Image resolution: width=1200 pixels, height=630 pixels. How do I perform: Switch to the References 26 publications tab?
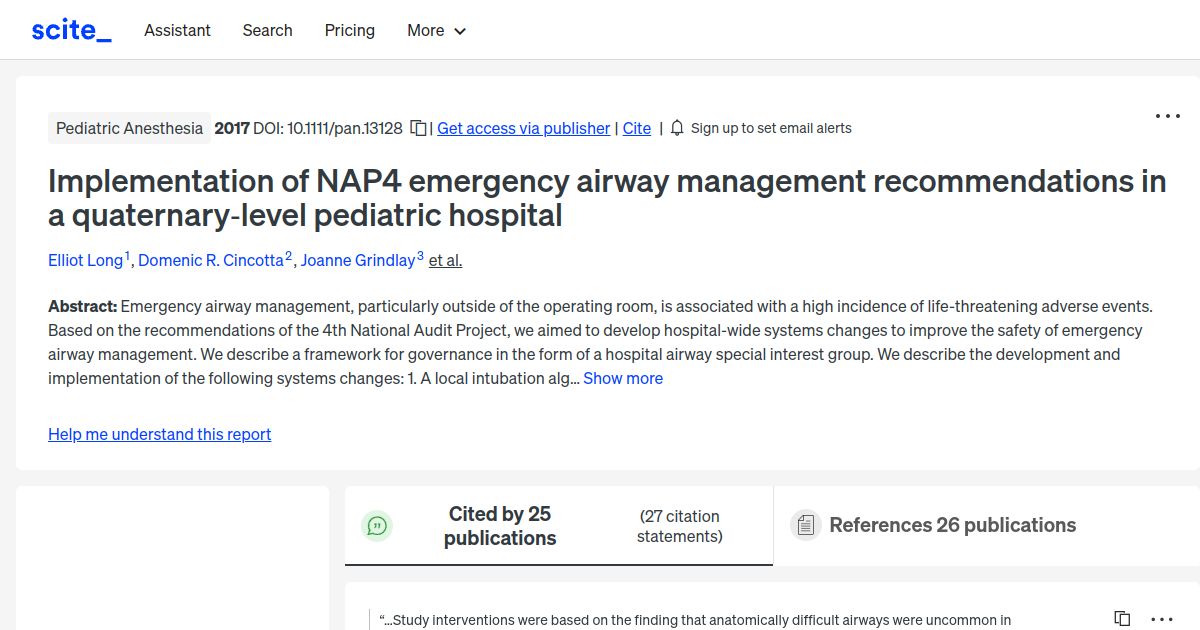(x=951, y=524)
